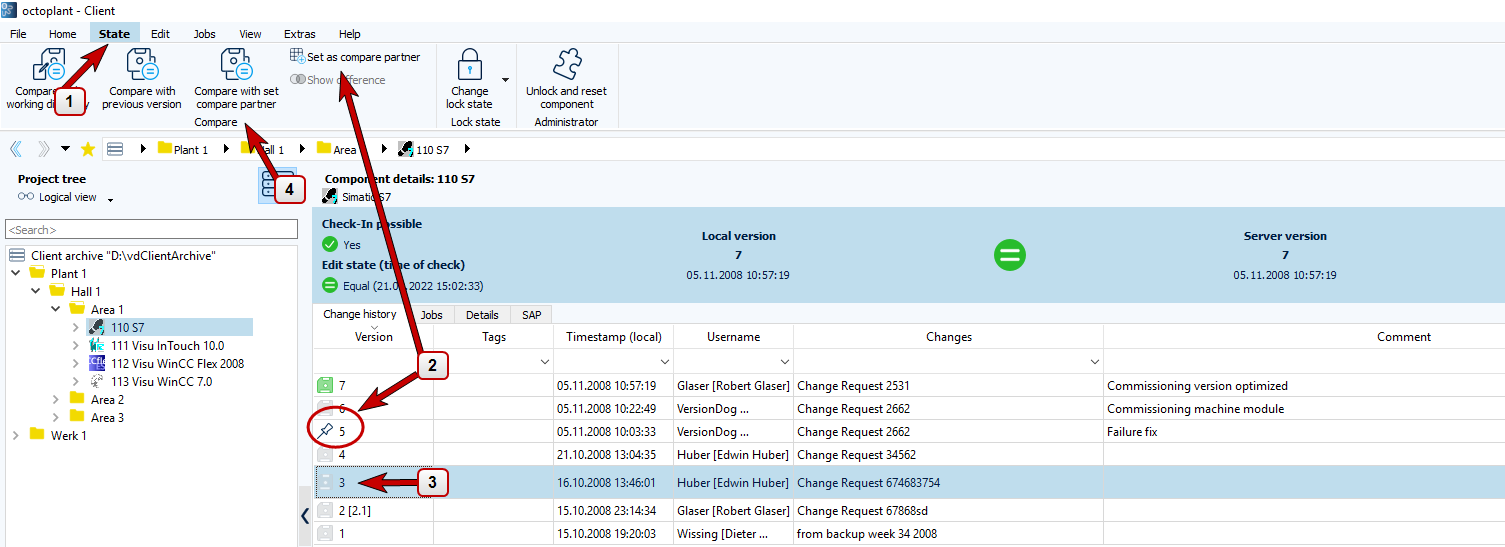
Task: Collapse the Hall 1 tree node
Action: pos(35,291)
